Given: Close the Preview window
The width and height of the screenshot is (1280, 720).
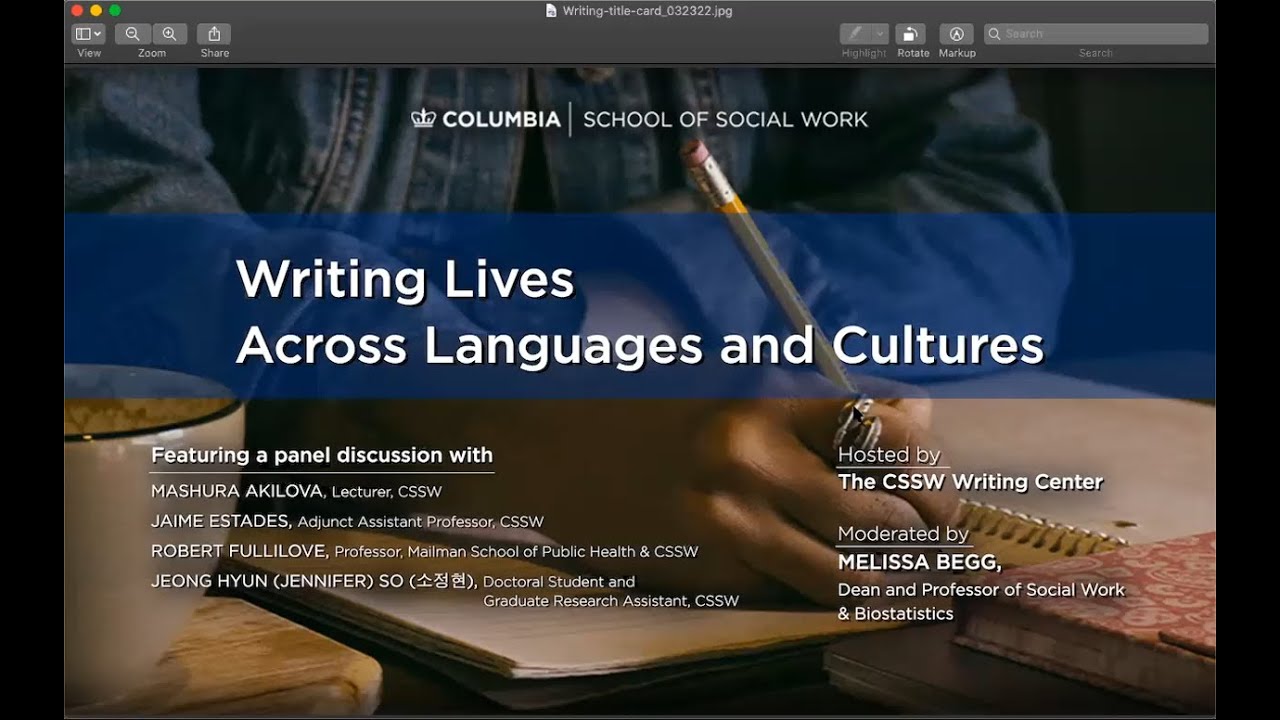Looking at the screenshot, I should (77, 10).
